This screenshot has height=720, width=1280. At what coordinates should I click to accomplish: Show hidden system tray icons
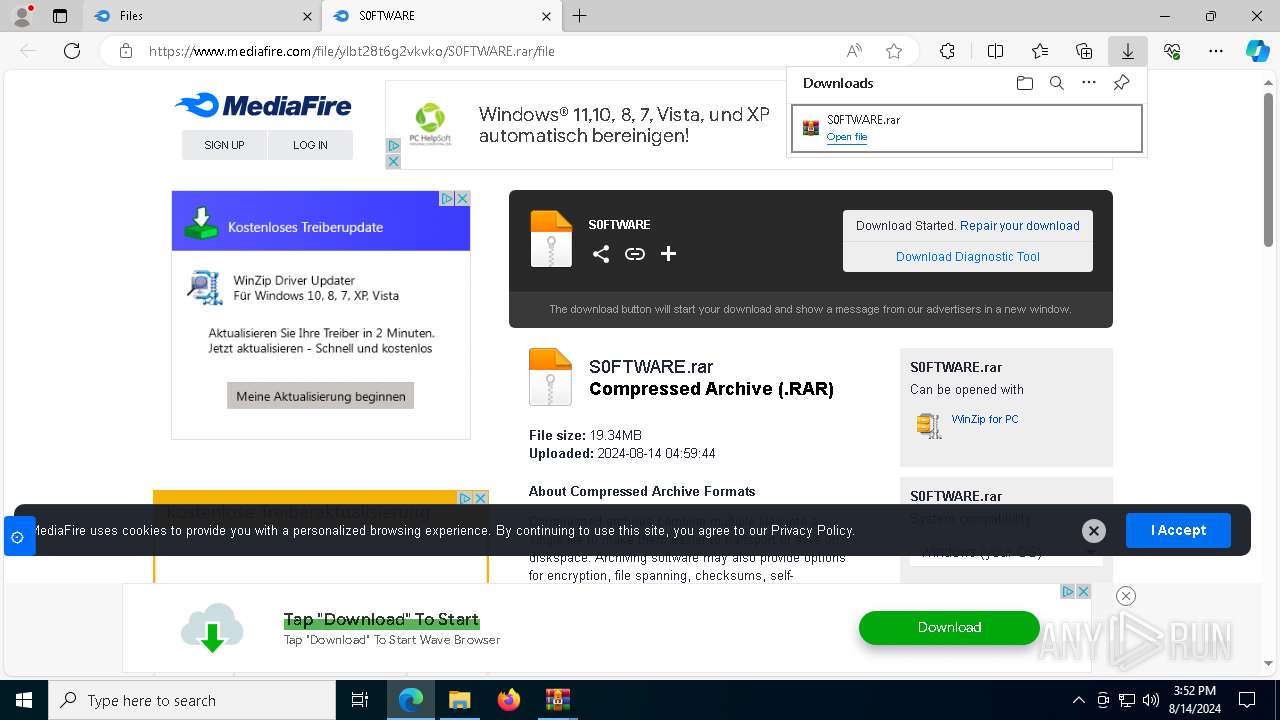coord(1078,700)
